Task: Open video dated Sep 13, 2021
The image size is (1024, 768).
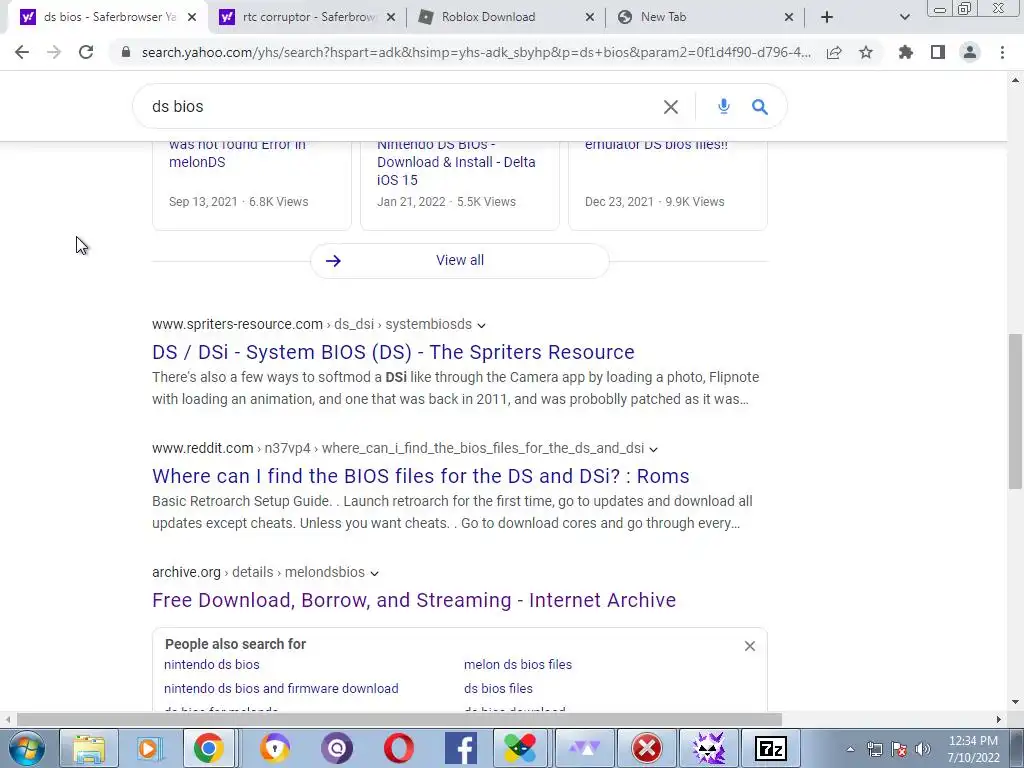Action: coord(251,185)
